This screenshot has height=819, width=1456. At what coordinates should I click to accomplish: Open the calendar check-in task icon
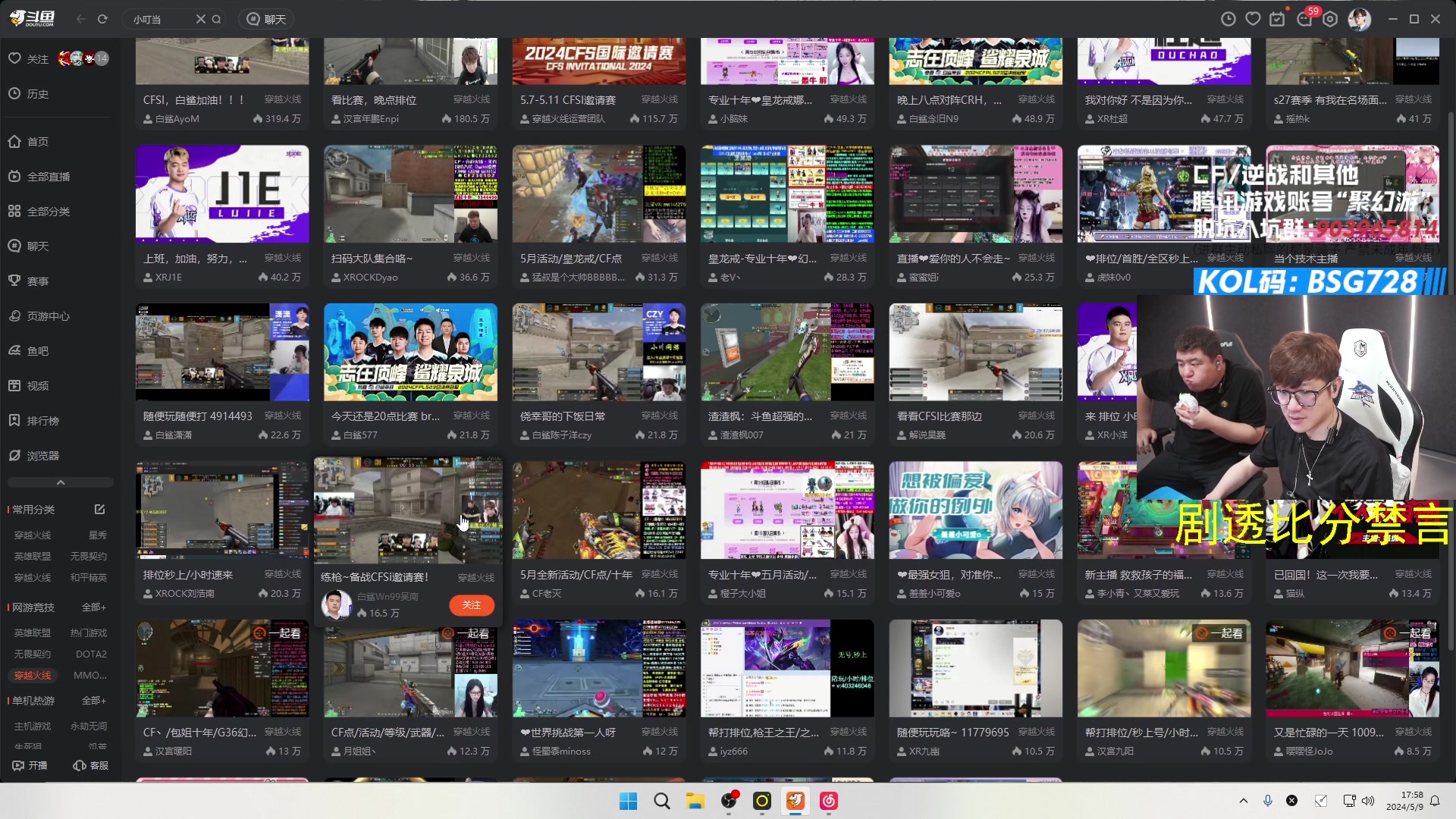tap(1278, 19)
